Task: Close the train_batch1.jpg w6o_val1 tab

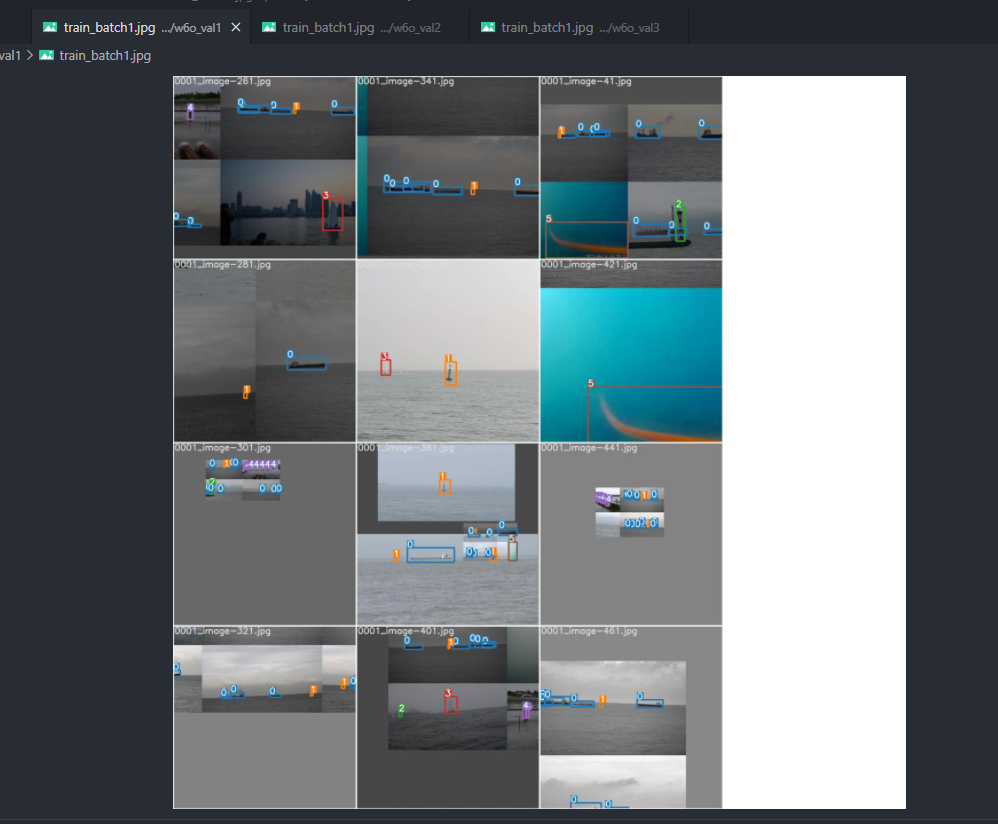Action: [235, 27]
